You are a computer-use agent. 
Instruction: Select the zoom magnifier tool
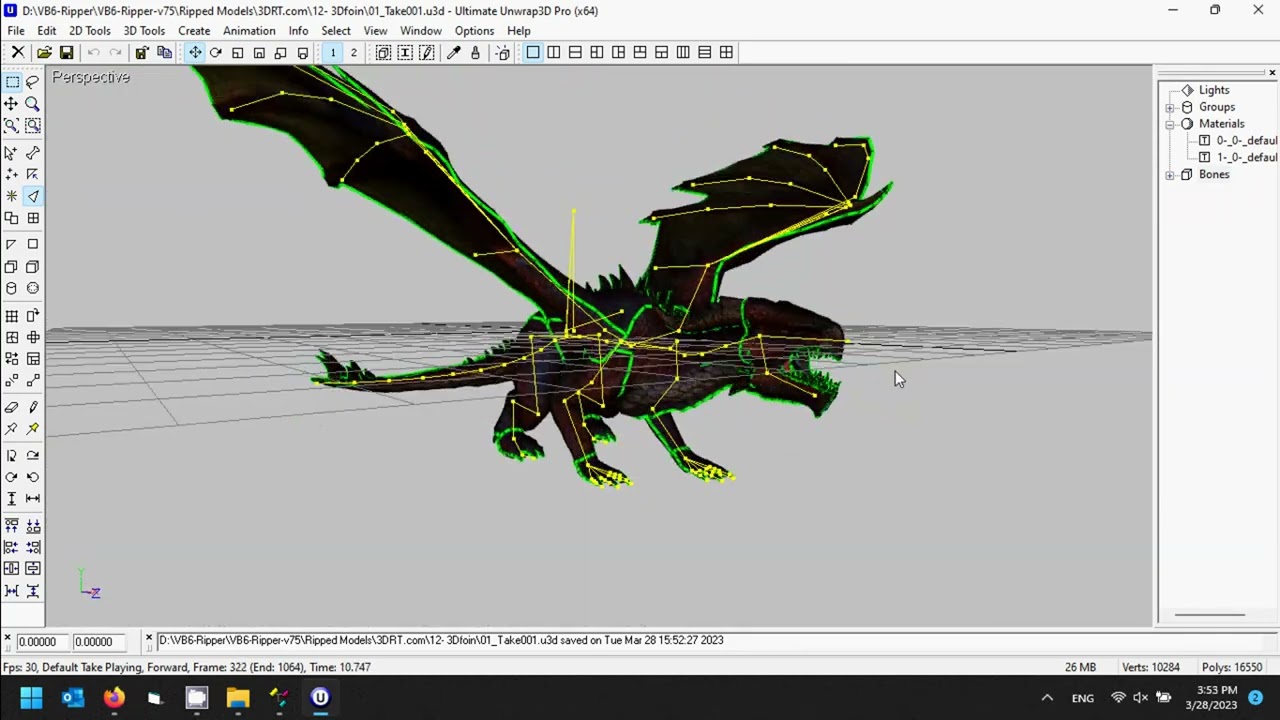(x=33, y=104)
